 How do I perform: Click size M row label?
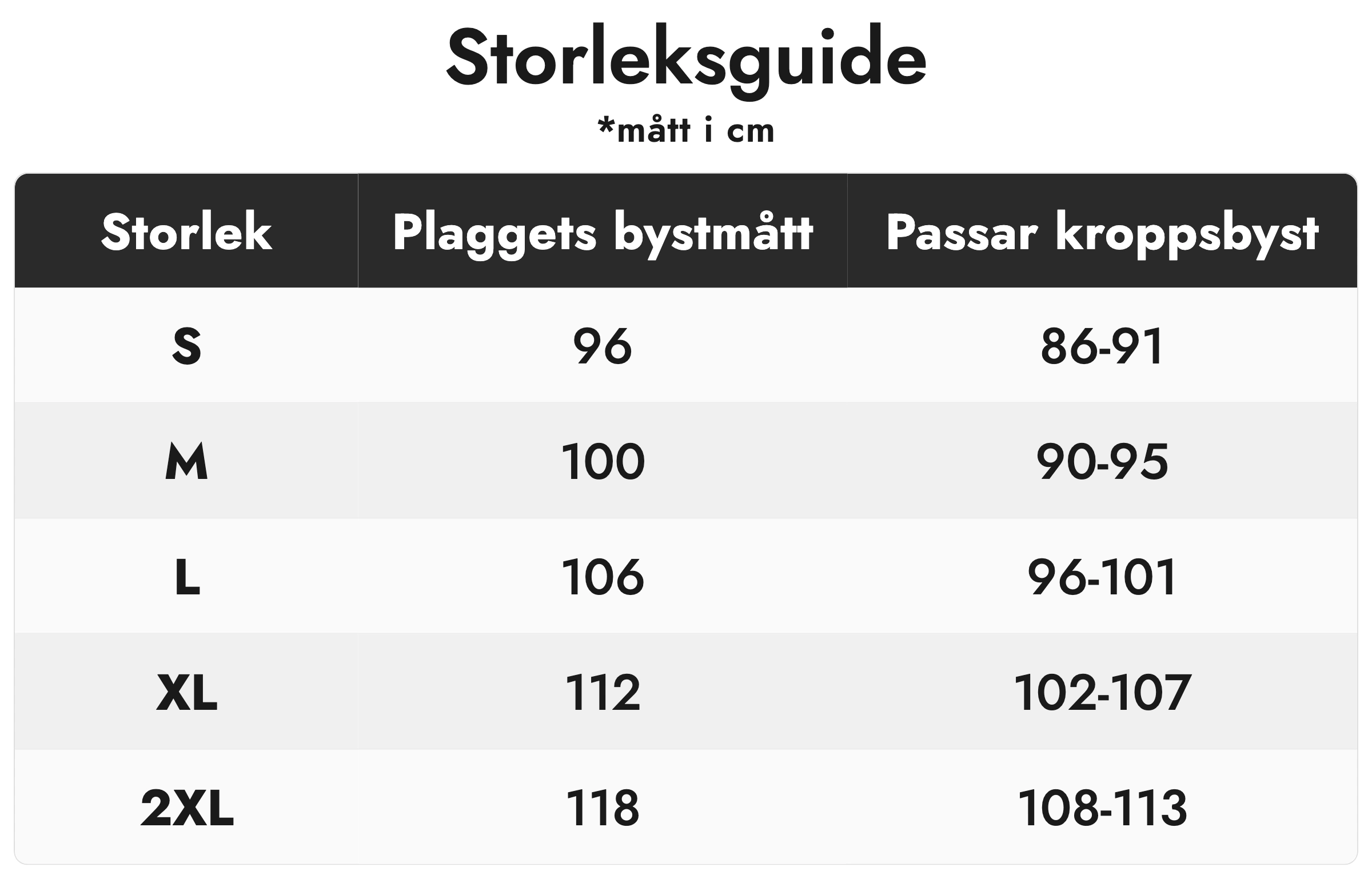186,461
